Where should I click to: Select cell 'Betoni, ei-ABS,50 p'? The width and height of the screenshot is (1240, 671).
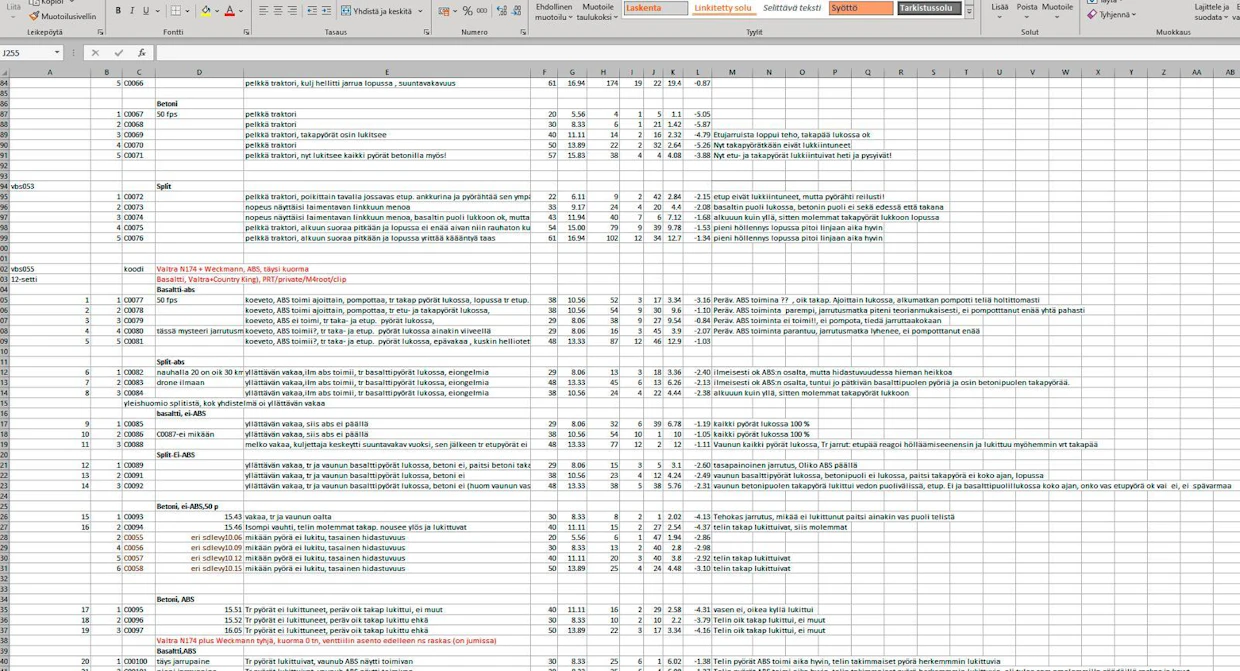pos(199,506)
